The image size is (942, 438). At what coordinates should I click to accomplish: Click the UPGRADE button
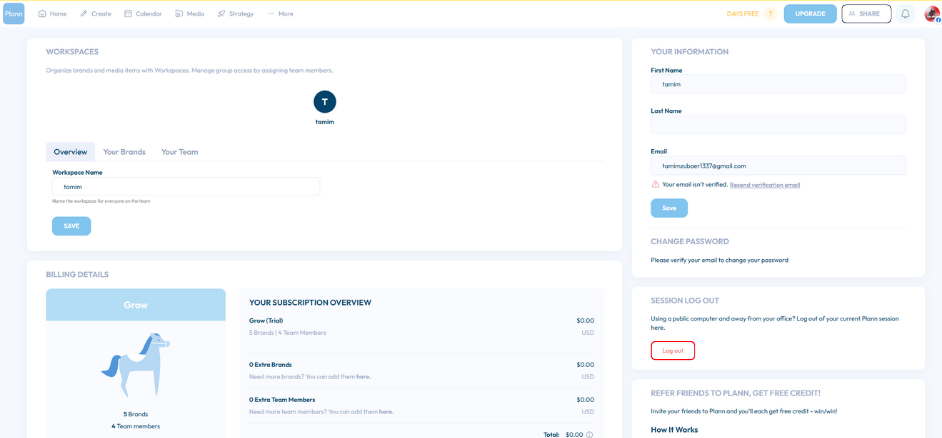point(810,14)
